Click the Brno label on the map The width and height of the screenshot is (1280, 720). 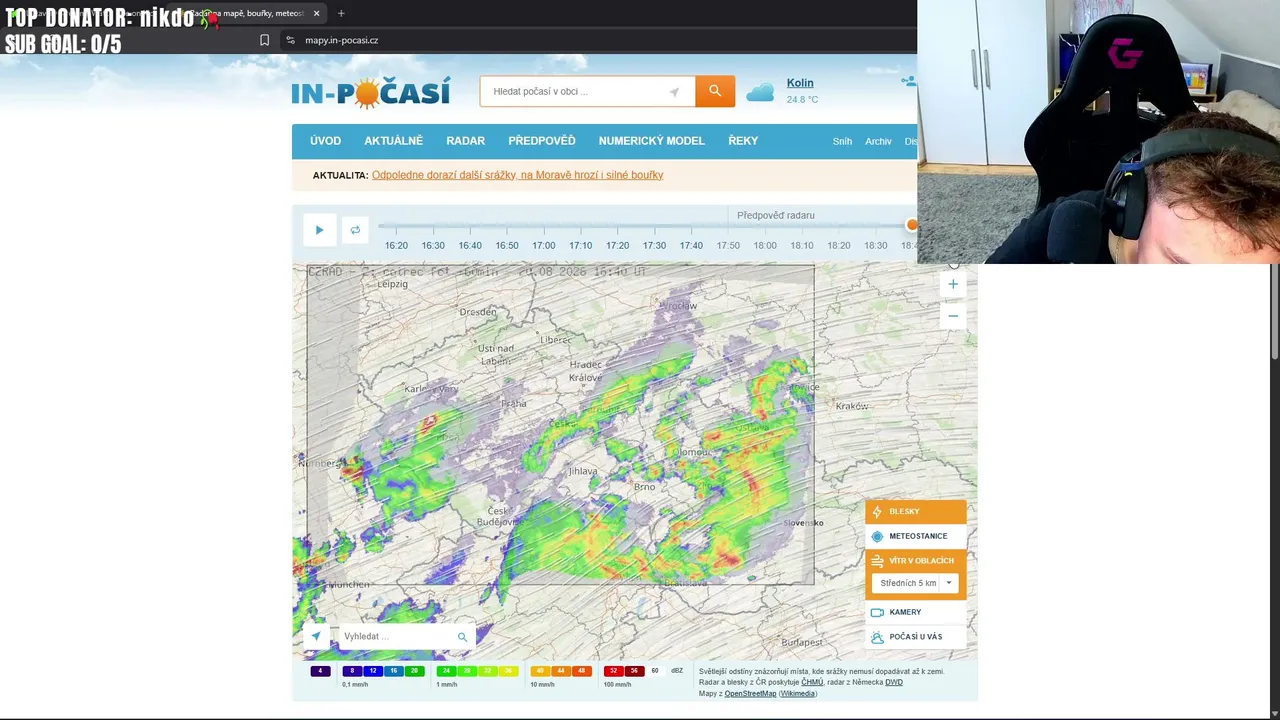coord(645,487)
